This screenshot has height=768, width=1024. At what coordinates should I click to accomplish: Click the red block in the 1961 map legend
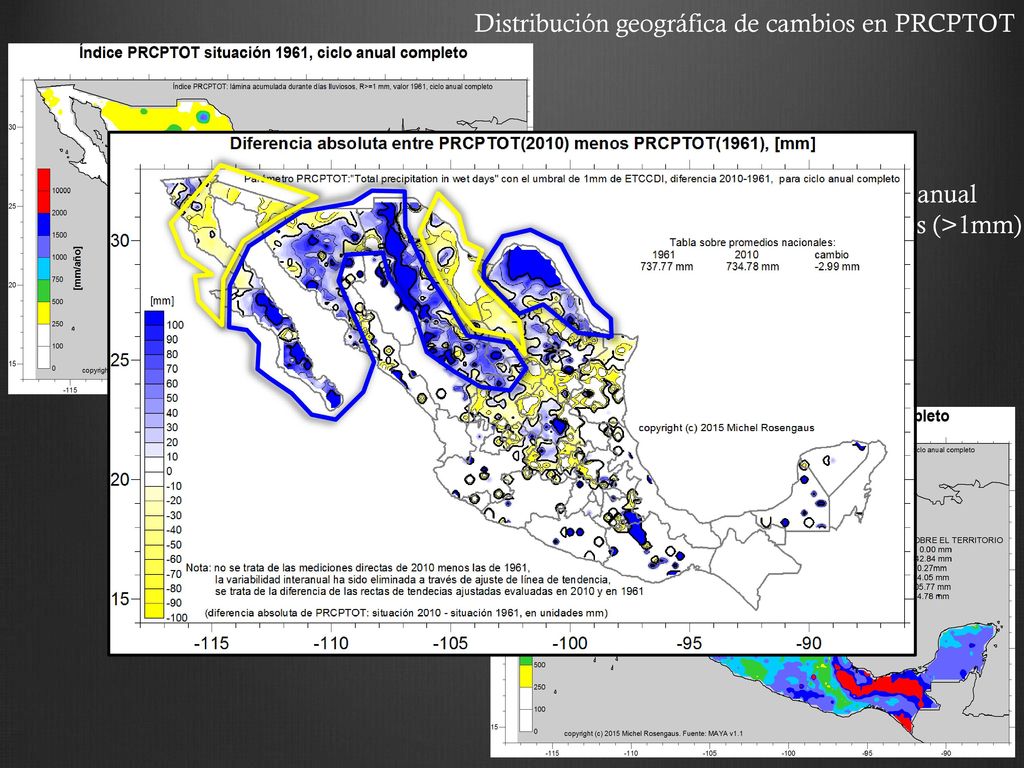pos(43,190)
